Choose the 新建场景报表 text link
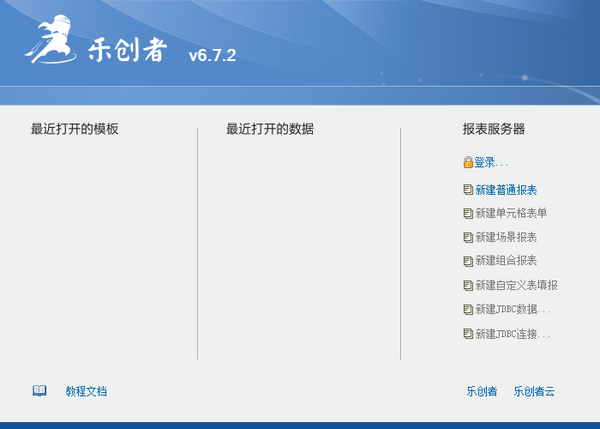 [x=506, y=237]
